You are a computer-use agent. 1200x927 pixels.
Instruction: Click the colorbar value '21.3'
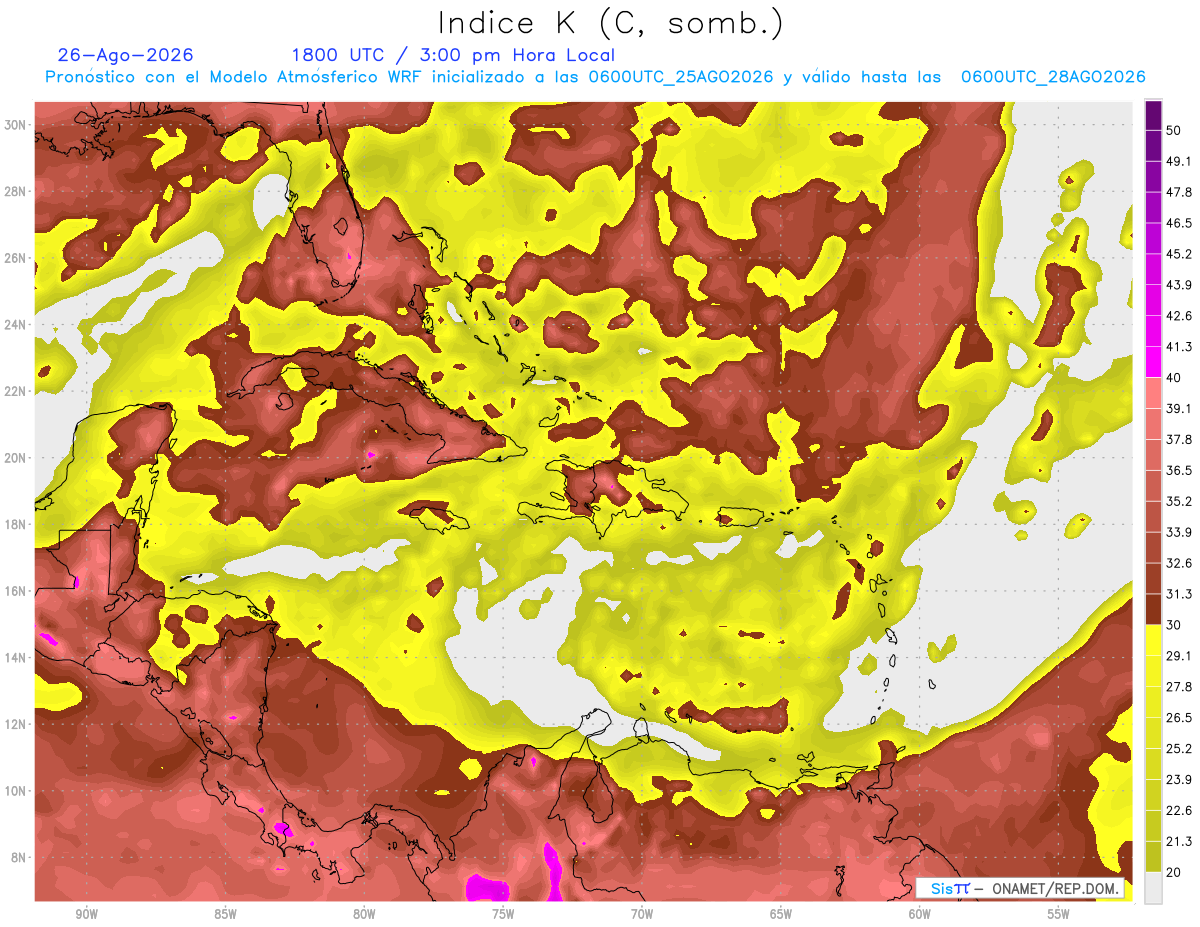tap(1179, 842)
